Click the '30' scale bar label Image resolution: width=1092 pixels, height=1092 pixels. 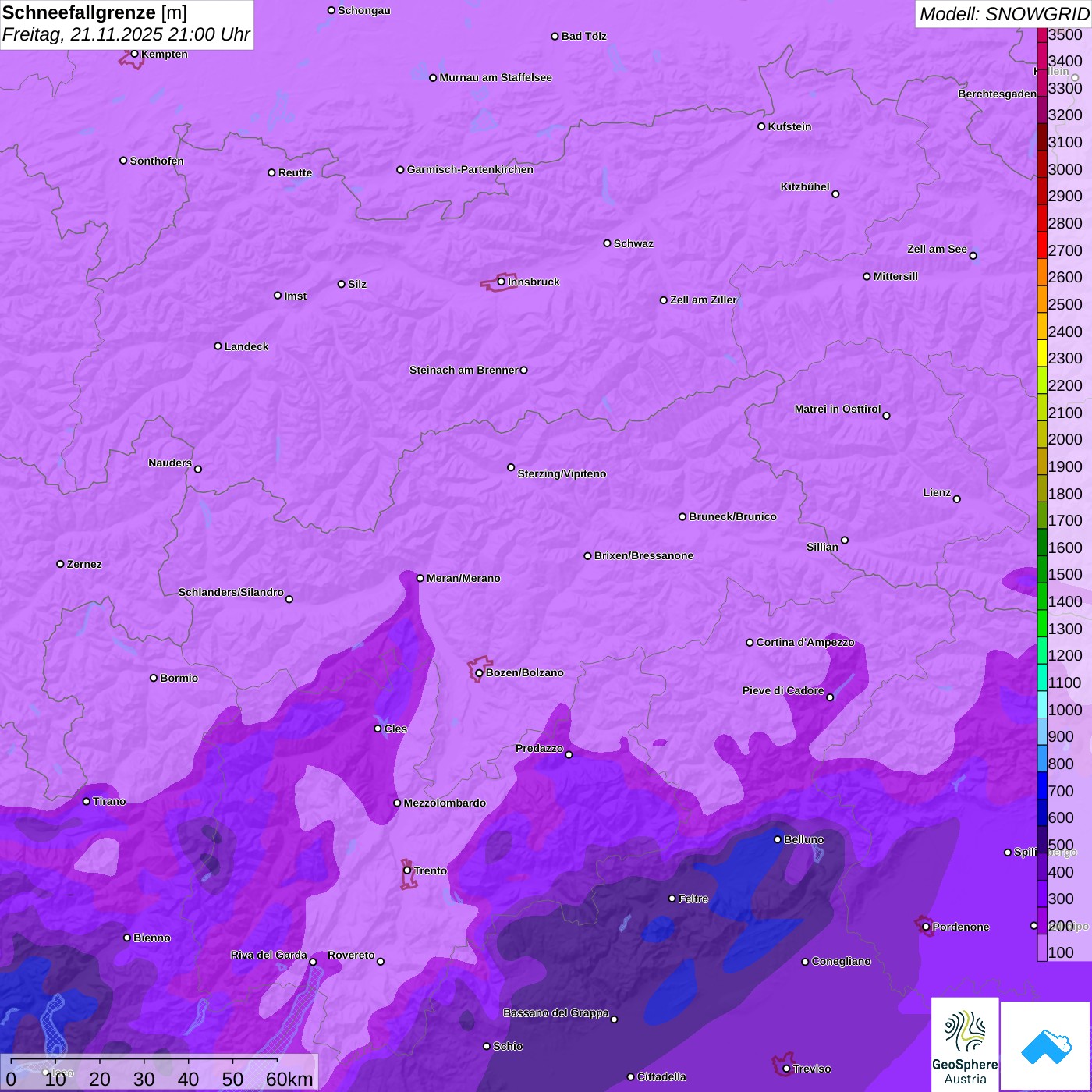coord(144,1079)
